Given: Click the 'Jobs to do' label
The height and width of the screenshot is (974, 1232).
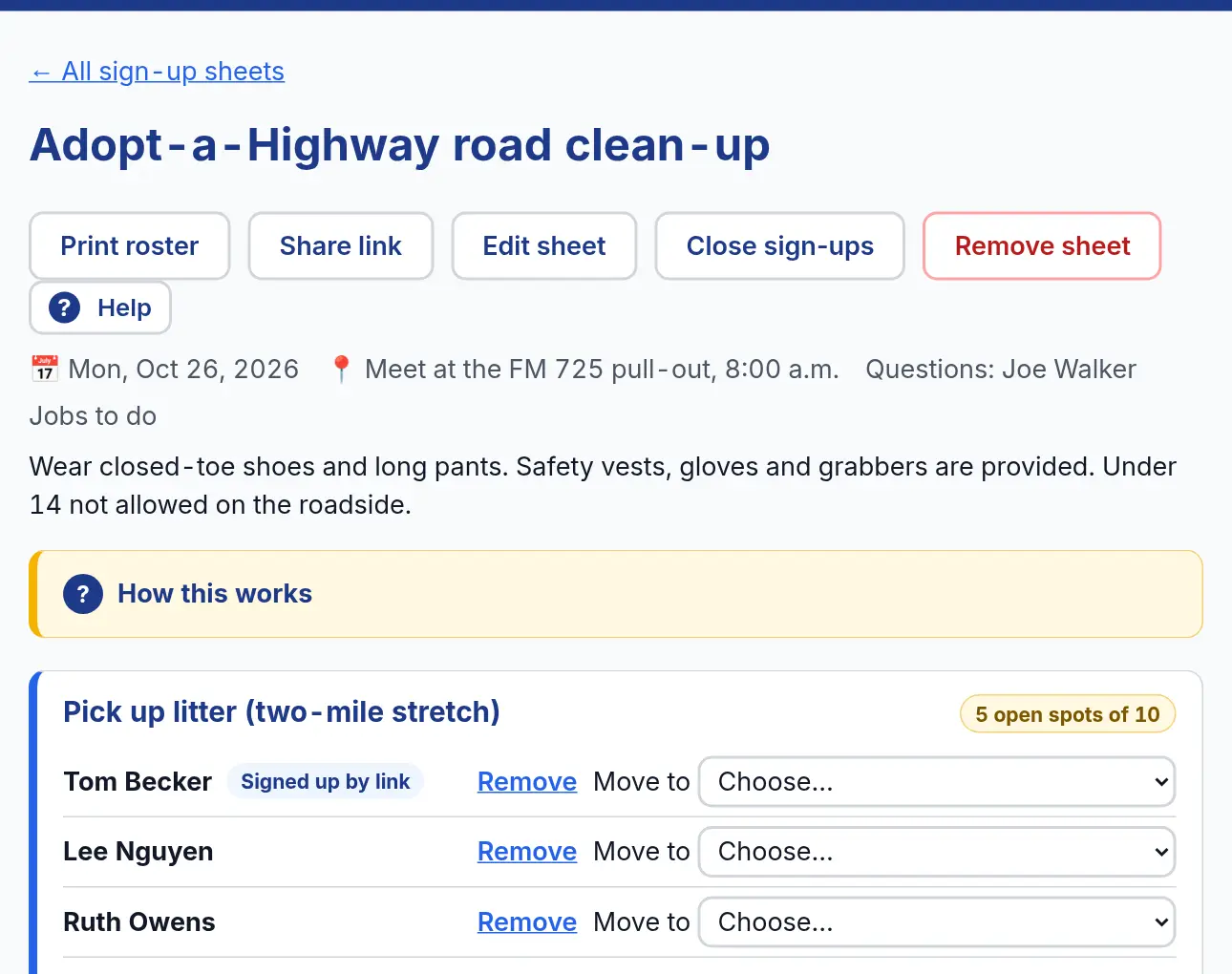Looking at the screenshot, I should [x=93, y=416].
